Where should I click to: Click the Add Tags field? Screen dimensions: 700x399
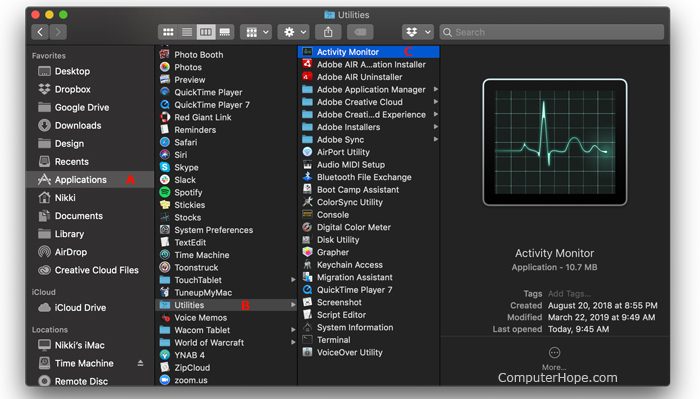(569, 294)
